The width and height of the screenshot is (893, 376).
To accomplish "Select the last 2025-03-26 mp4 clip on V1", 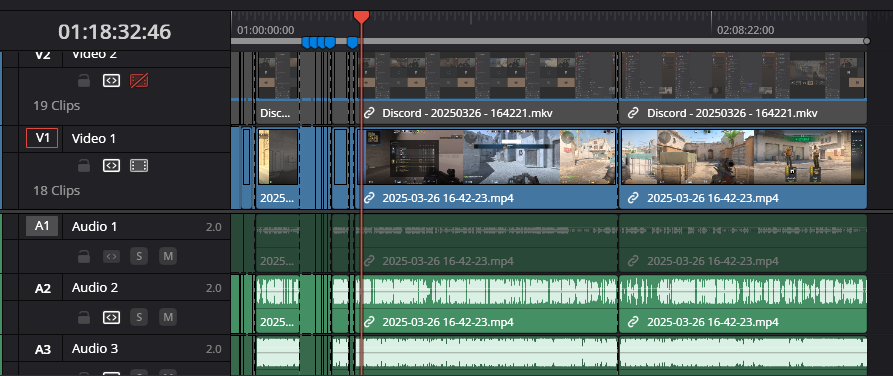I will [743, 168].
